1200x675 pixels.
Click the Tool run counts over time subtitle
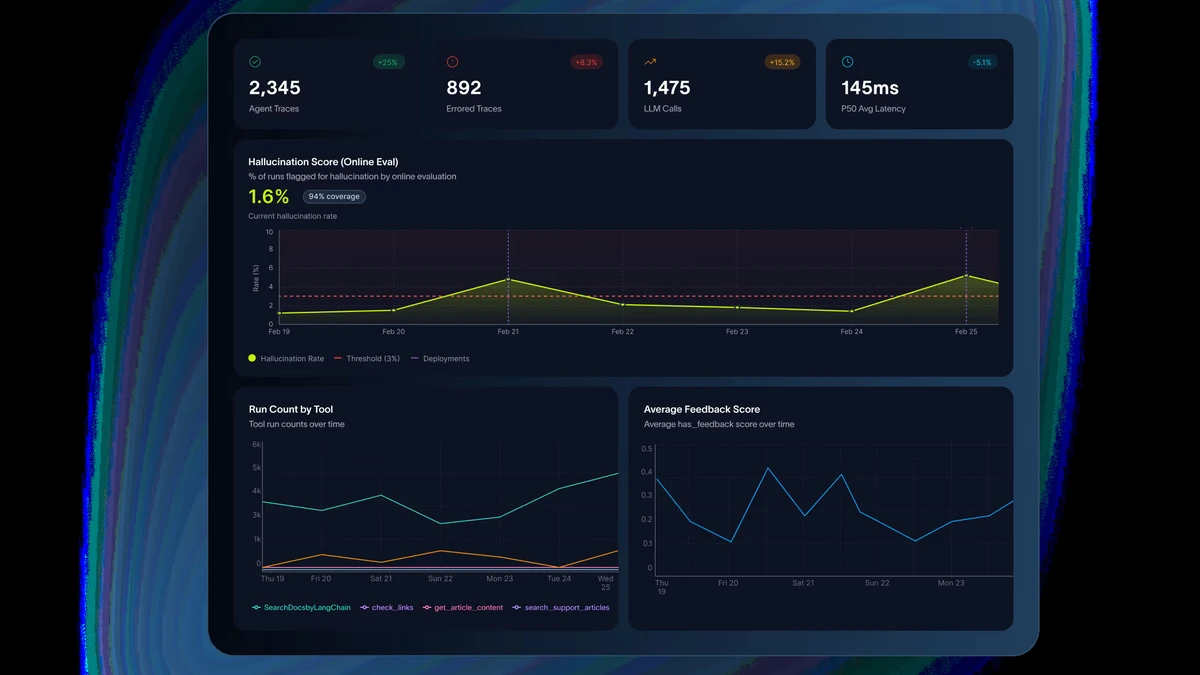click(297, 425)
